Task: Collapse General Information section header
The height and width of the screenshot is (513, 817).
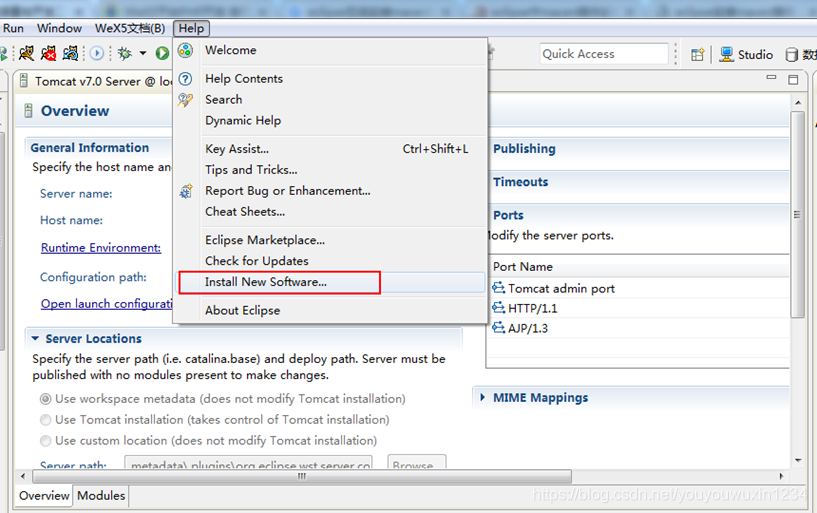Action: coord(90,147)
